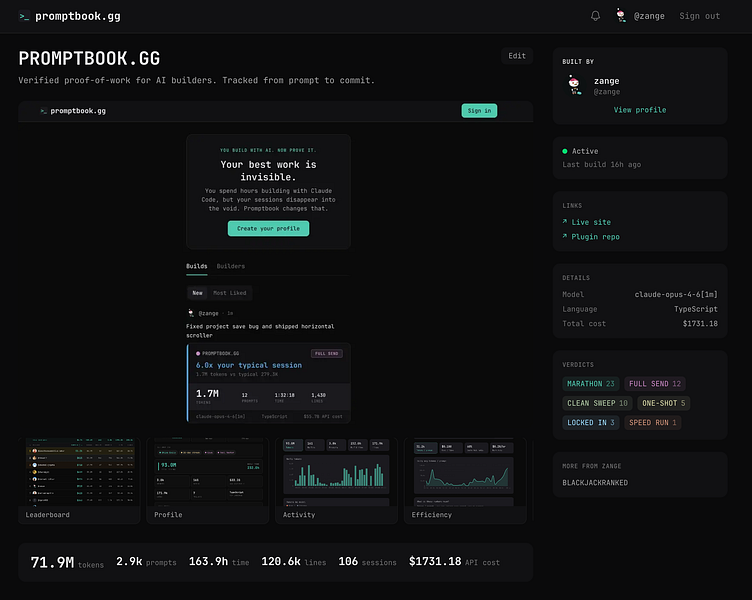Switch to the Builds tab
The width and height of the screenshot is (752, 600).
[x=197, y=266]
